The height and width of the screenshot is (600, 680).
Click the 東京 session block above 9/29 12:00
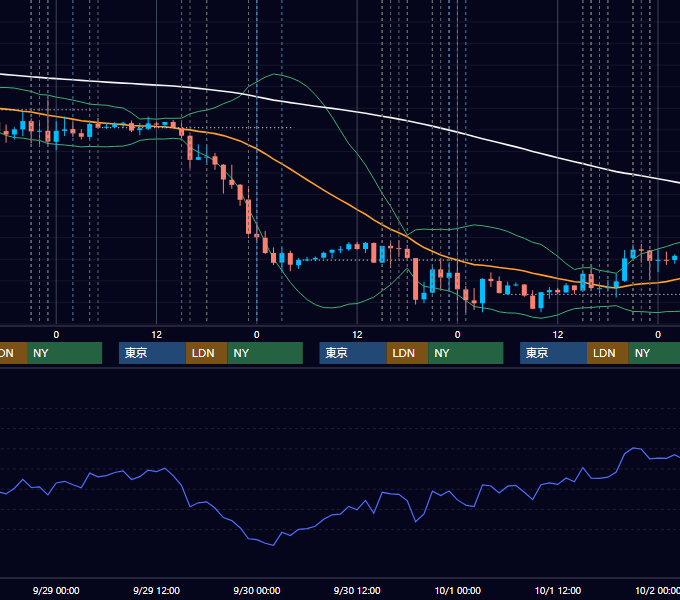click(x=152, y=353)
